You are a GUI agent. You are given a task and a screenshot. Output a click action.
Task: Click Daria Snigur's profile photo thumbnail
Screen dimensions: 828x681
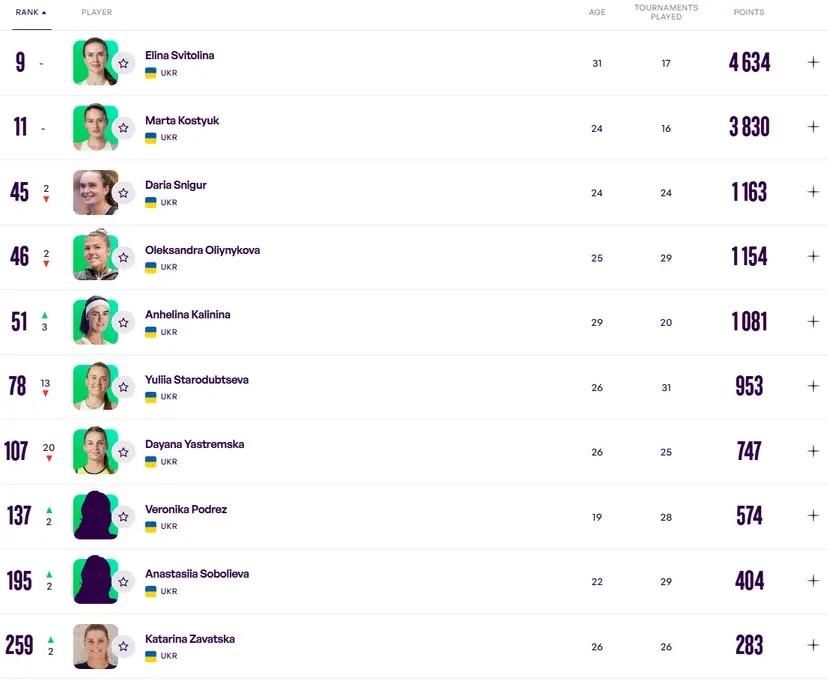coord(95,192)
